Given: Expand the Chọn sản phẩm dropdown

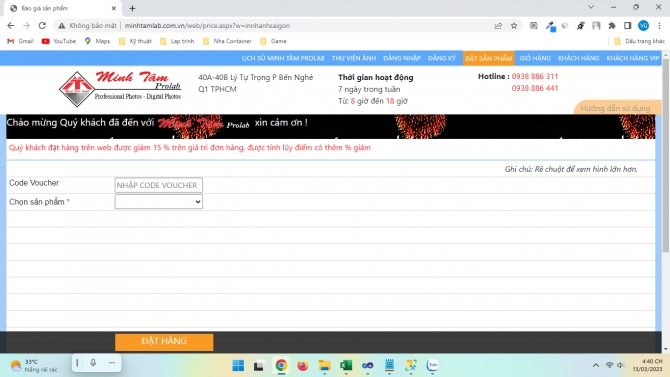Looking at the screenshot, I should coord(159,202).
